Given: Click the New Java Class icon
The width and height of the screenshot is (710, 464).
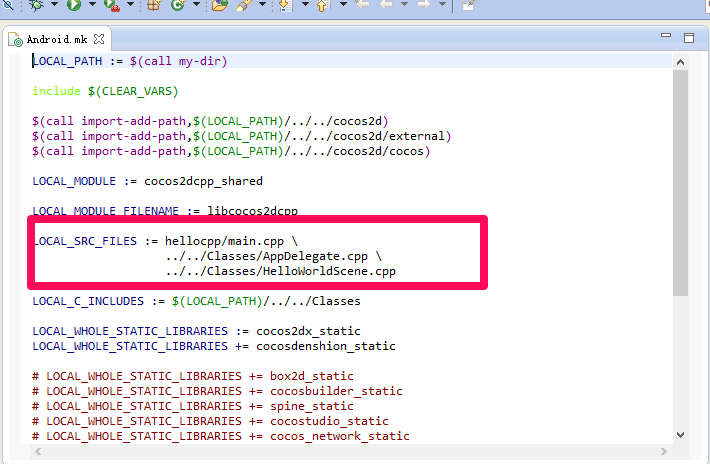Looking at the screenshot, I should pyautogui.click(x=178, y=5).
